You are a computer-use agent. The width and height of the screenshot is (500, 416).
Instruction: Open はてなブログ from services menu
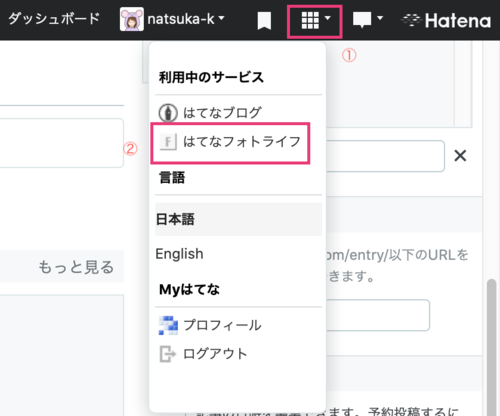pos(222,113)
